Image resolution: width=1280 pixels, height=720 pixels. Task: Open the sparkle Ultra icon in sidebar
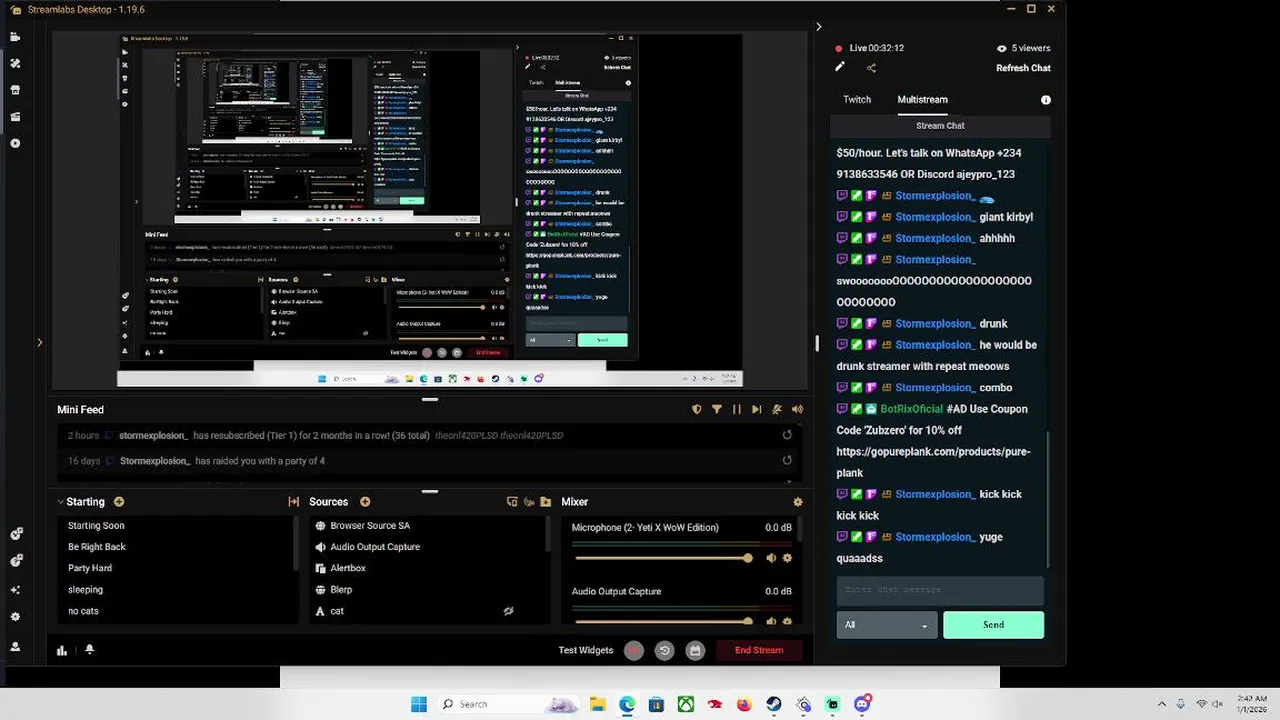pos(15,590)
